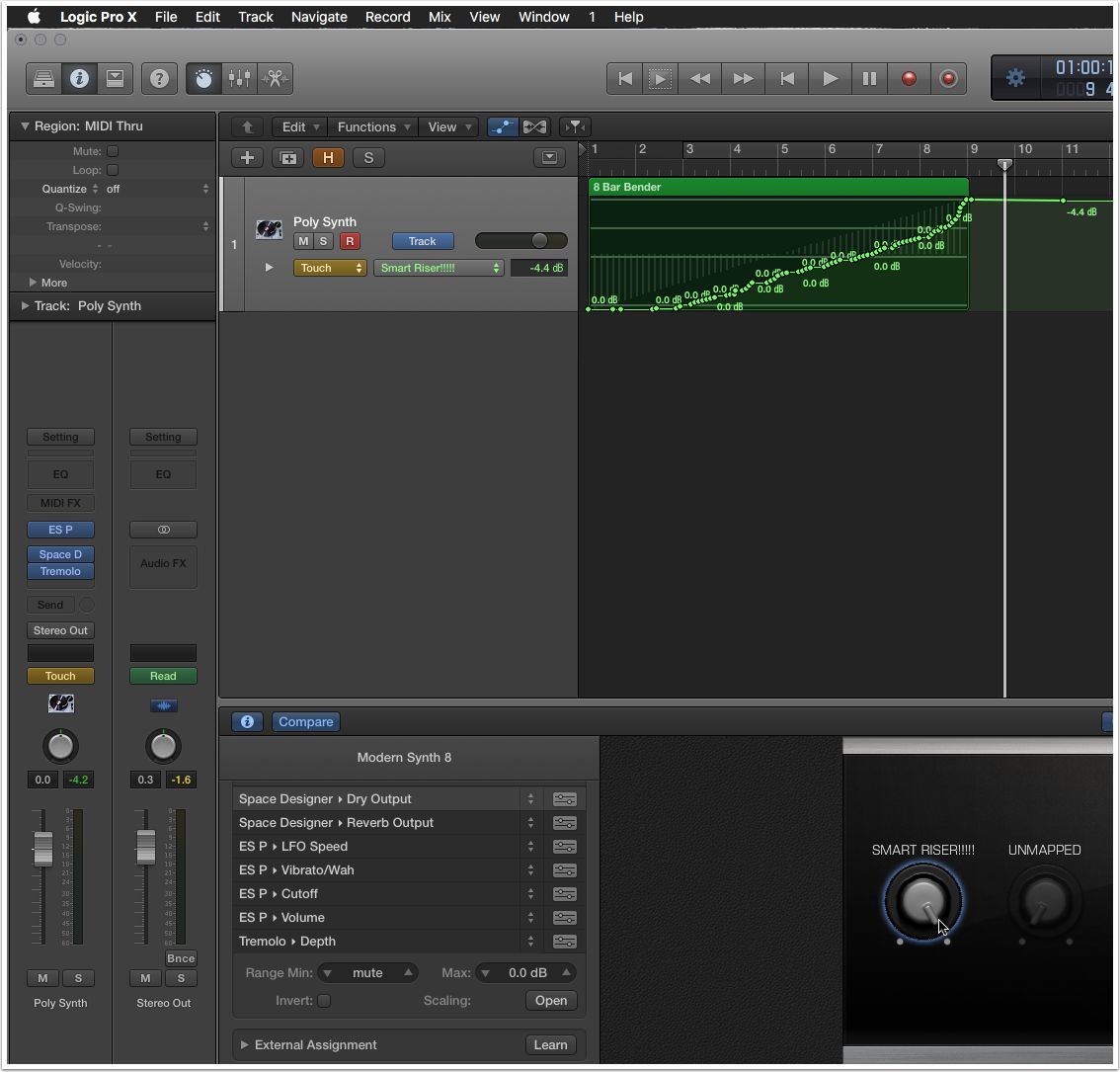Click the Poly Synth channel volume fader

(42, 849)
